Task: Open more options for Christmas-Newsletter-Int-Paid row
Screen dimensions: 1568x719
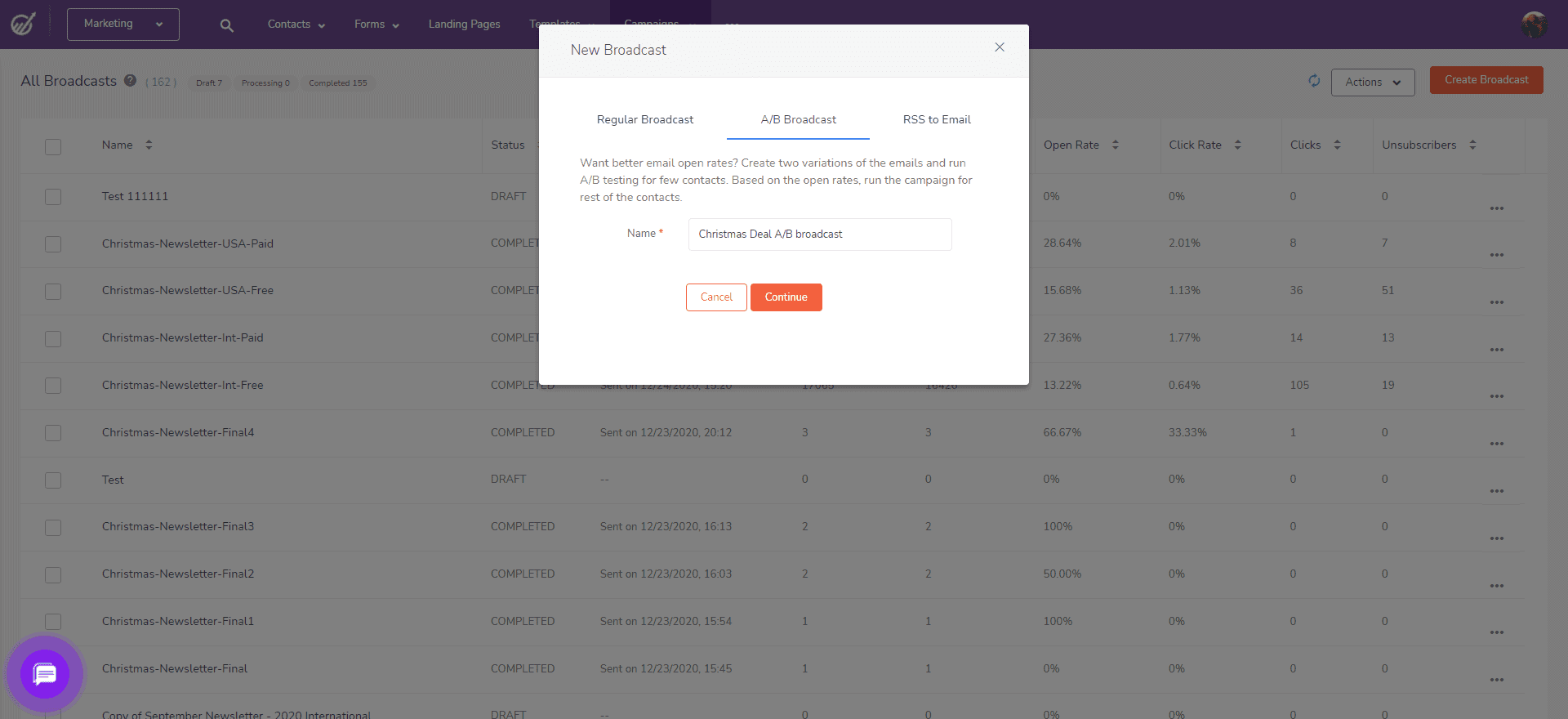Action: tap(1496, 350)
